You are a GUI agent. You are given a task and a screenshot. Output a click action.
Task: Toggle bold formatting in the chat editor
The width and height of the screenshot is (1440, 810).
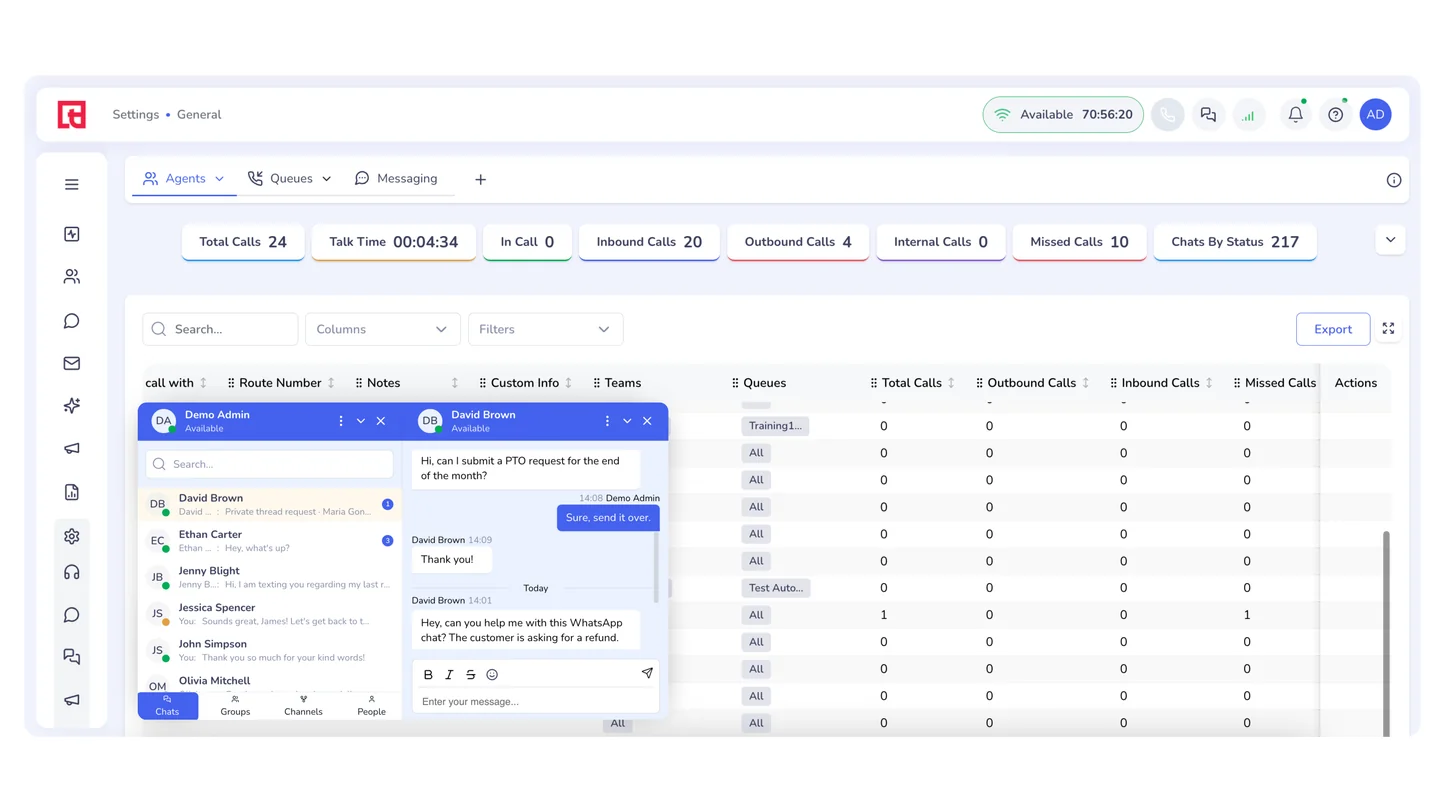point(428,675)
